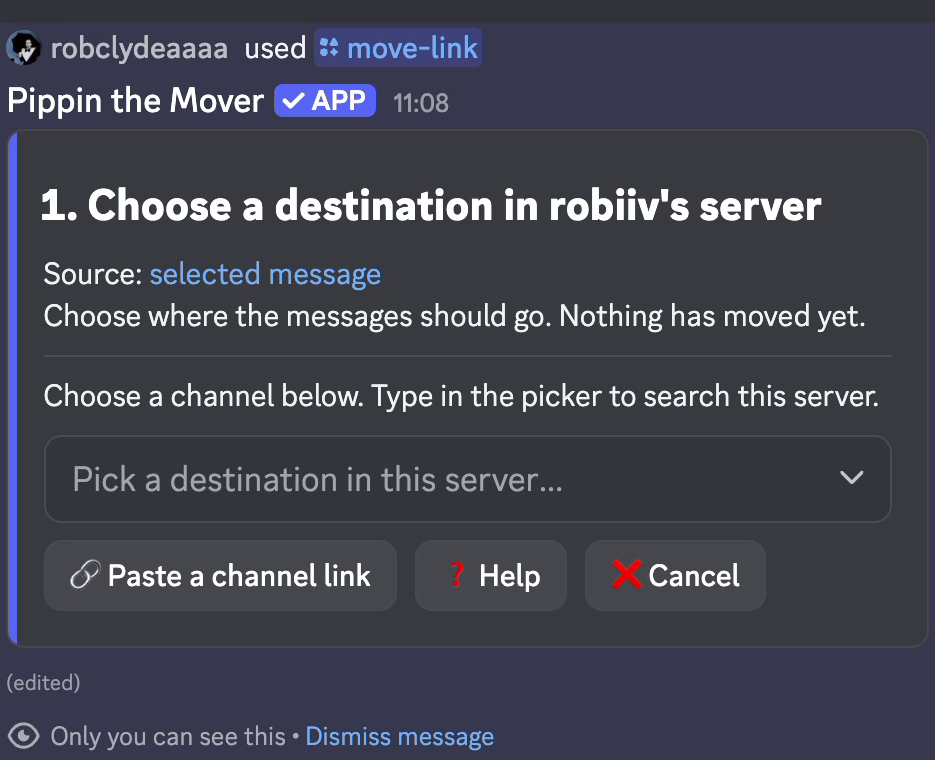Open the Pippin the Mover profile name
This screenshot has height=760, width=935.
click(x=135, y=100)
